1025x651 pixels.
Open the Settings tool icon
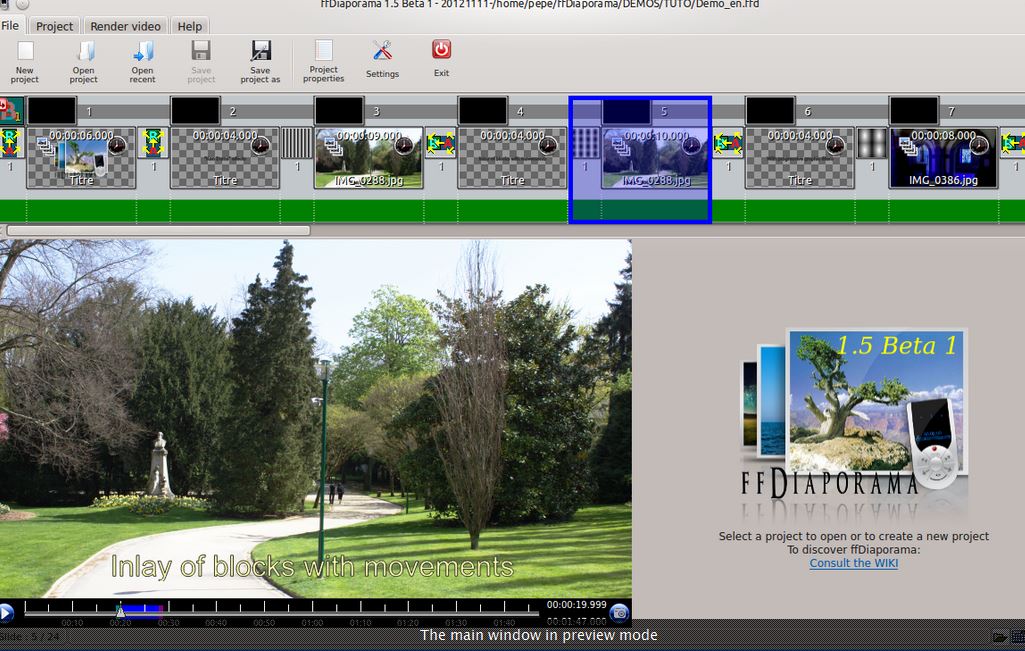tap(382, 59)
